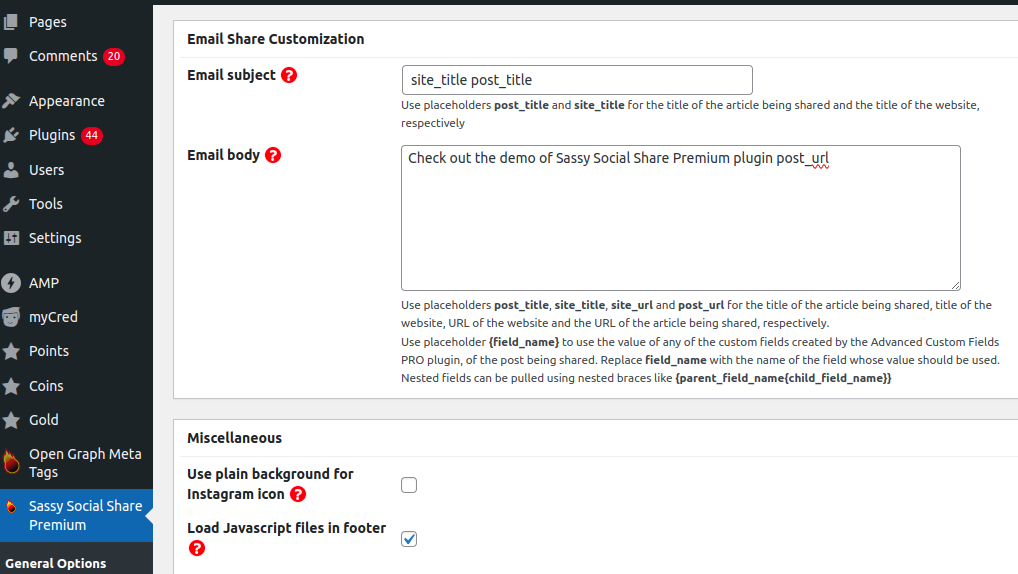The image size is (1018, 574).
Task: Click the Email subject help question icon
Action: click(289, 75)
